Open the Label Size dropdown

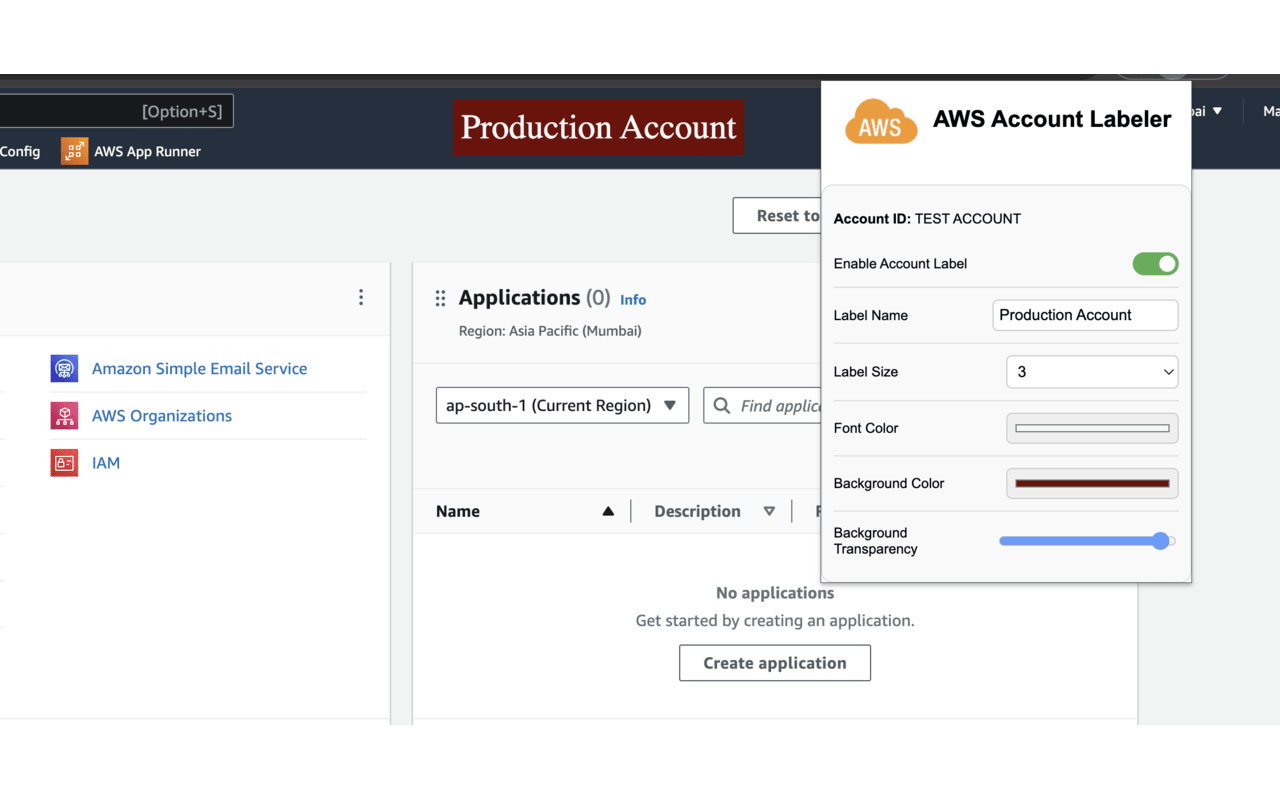click(x=1092, y=371)
